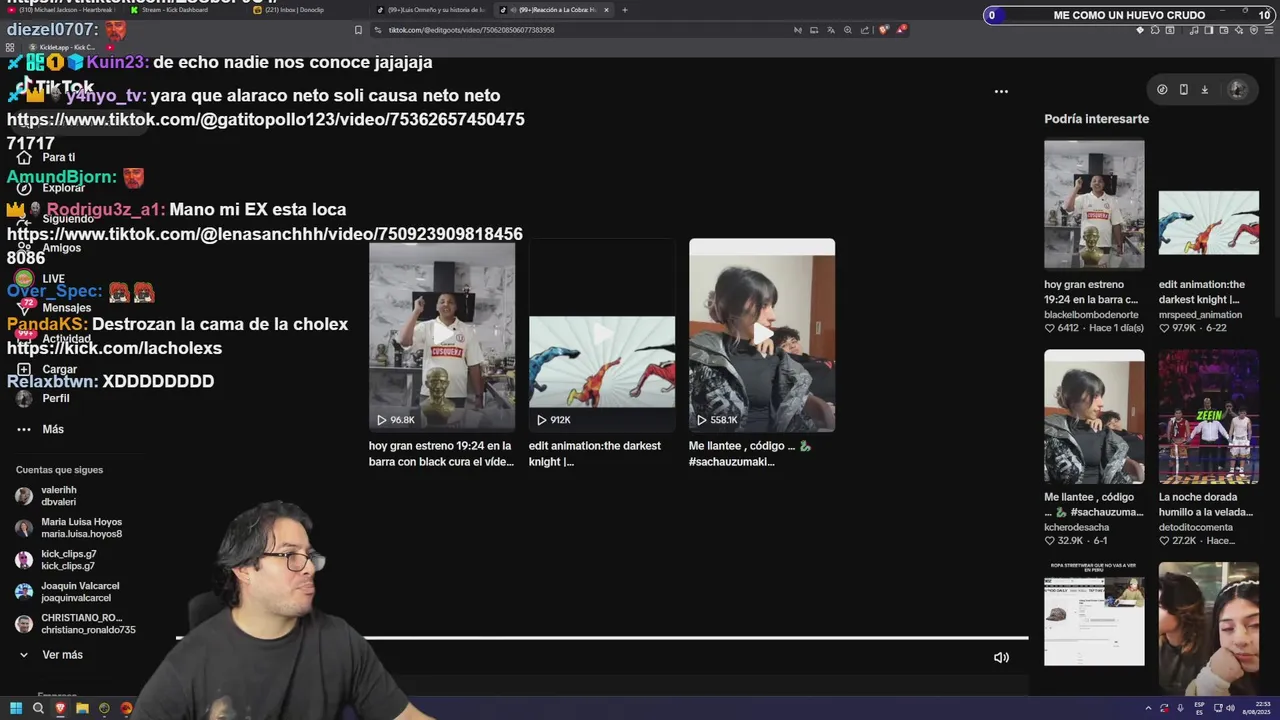
Task: Click Brave shields icon in address bar
Action: click(x=884, y=30)
